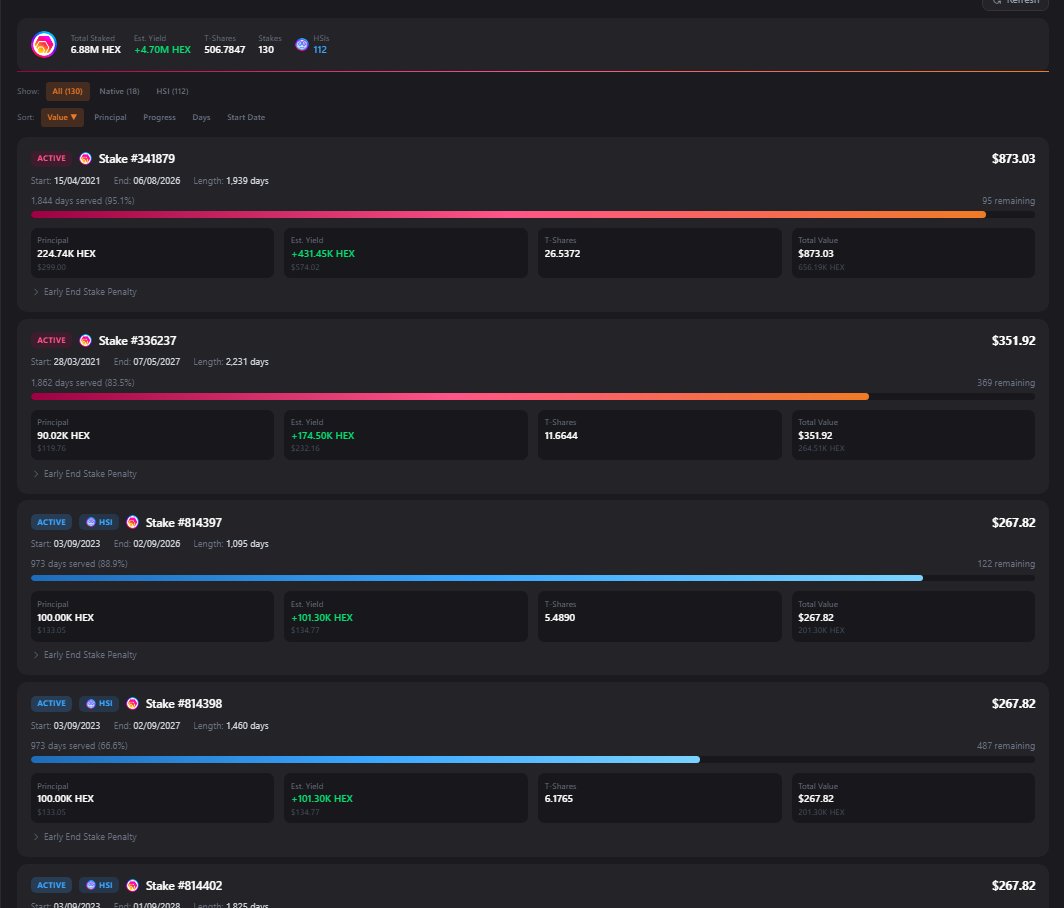Click ACTIVE badge on Stake #336237
This screenshot has width=1064, height=908.
coord(52,341)
